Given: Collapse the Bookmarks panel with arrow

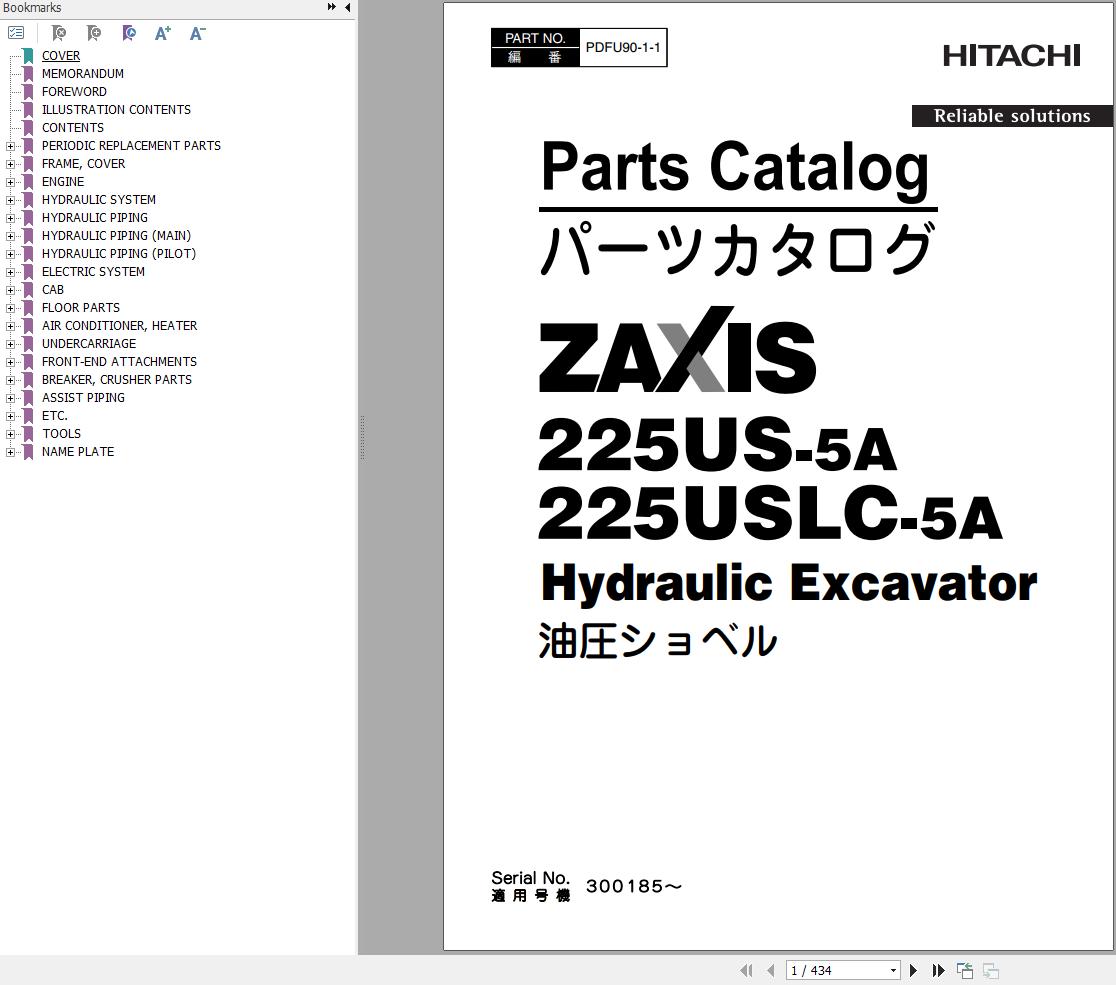Looking at the screenshot, I should point(347,7).
